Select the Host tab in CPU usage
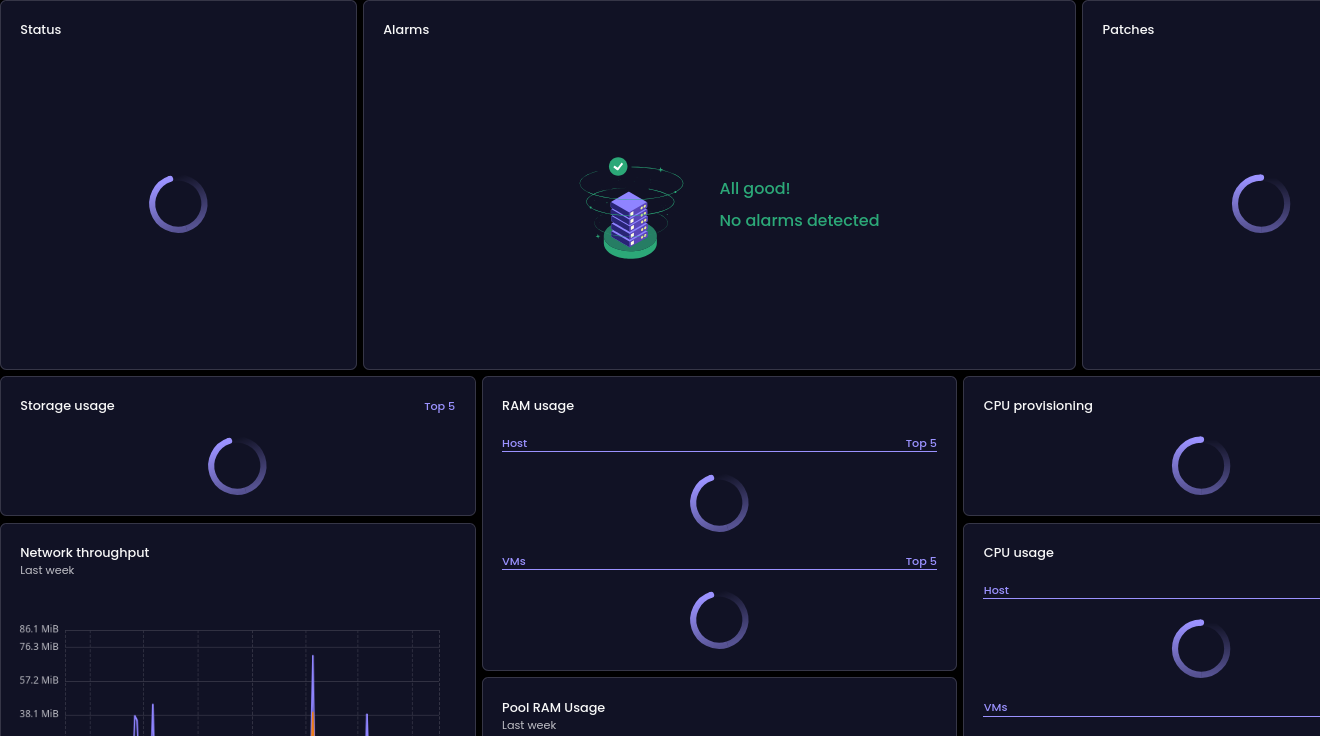This screenshot has width=1320, height=736. 996,590
